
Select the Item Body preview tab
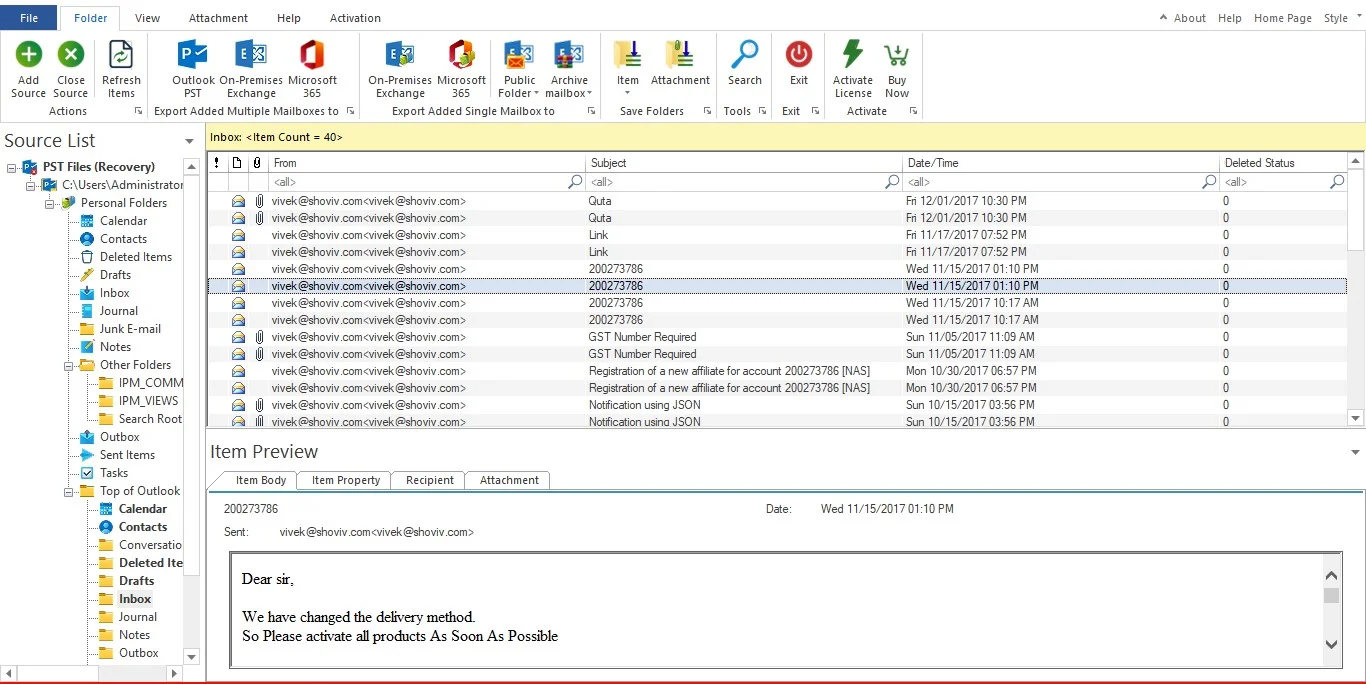261,480
